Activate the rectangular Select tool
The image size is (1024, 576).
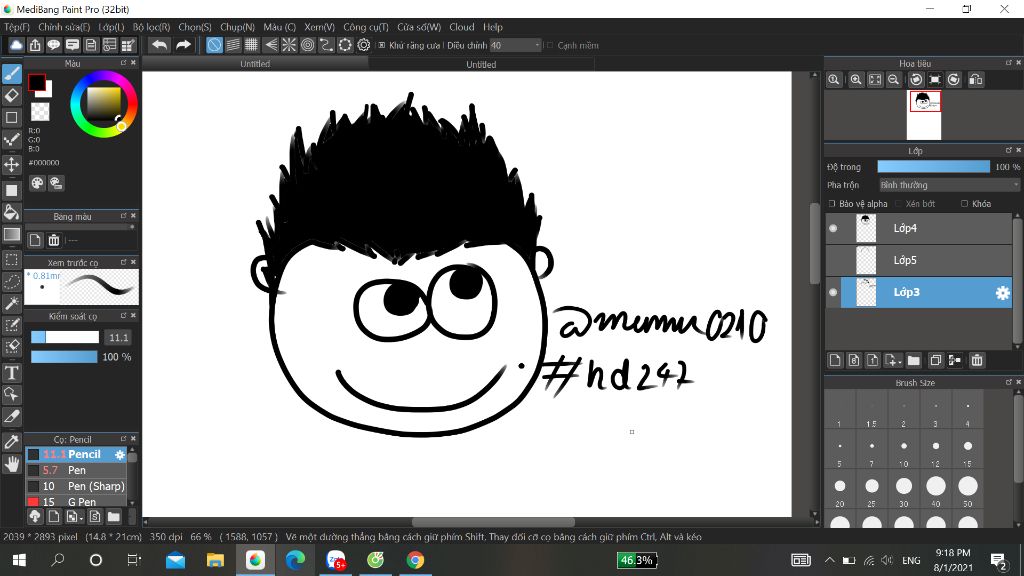tap(12, 259)
